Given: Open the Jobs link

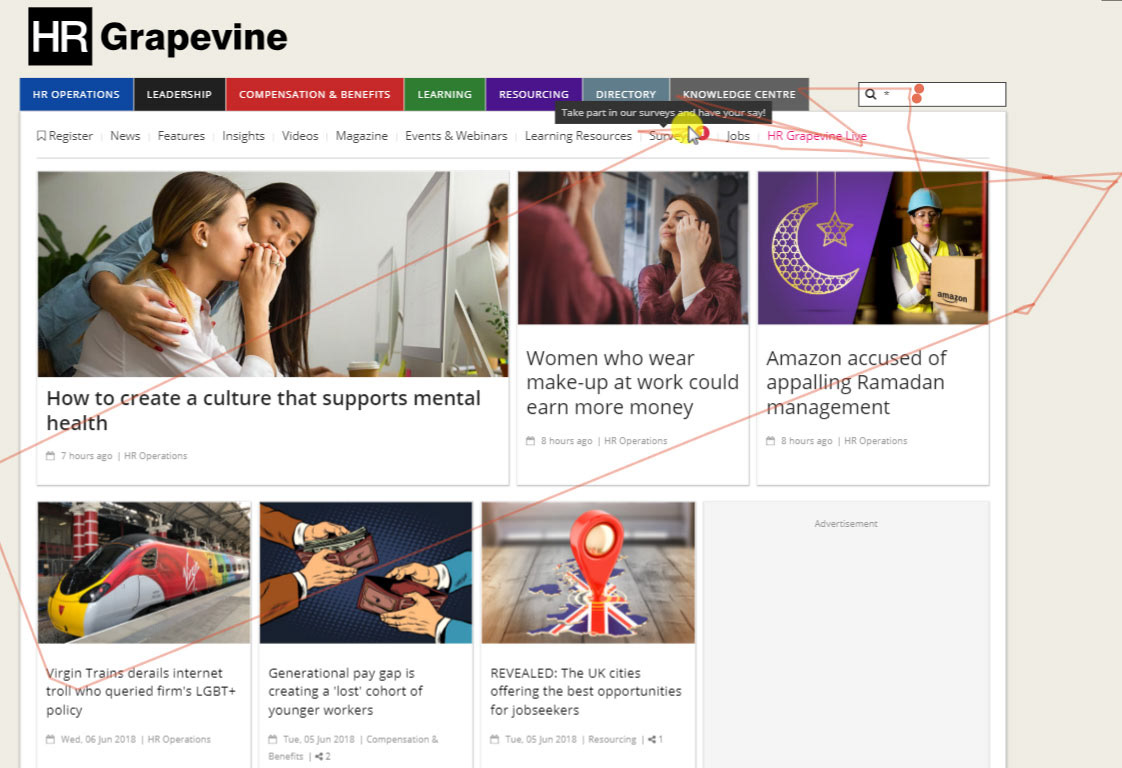Looking at the screenshot, I should click(x=738, y=136).
